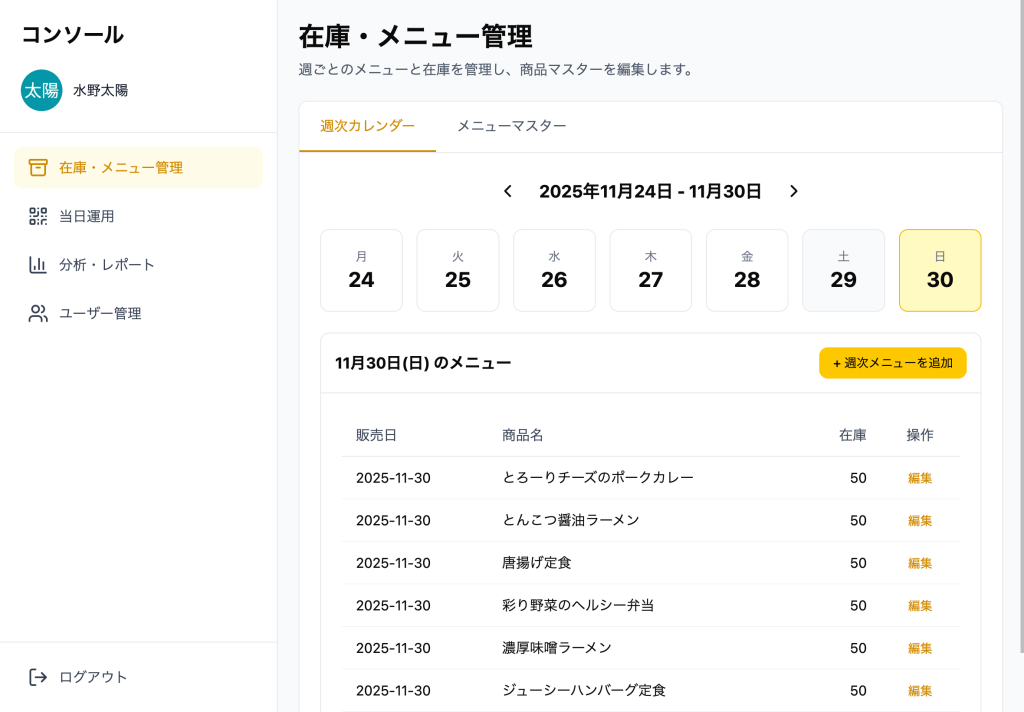Go to previous week with left chevron
Screen dimensions: 1024x712
click(x=508, y=191)
